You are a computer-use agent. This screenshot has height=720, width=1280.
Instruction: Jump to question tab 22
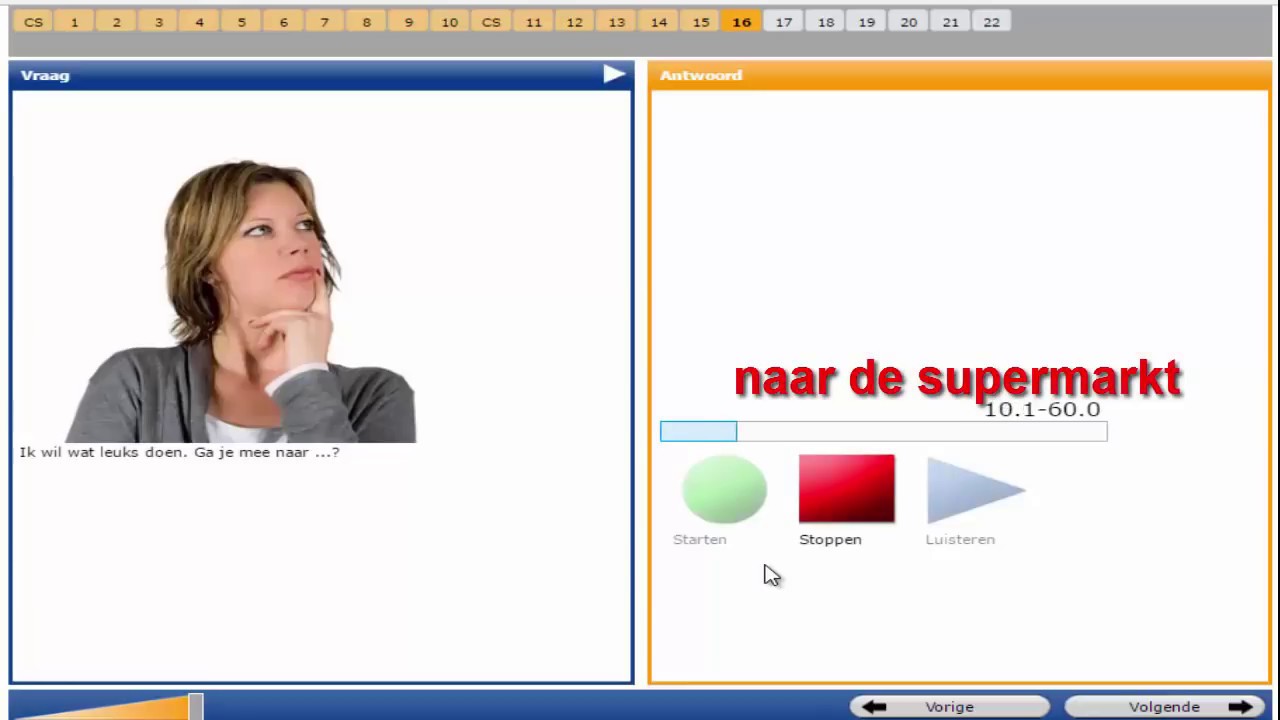click(991, 22)
